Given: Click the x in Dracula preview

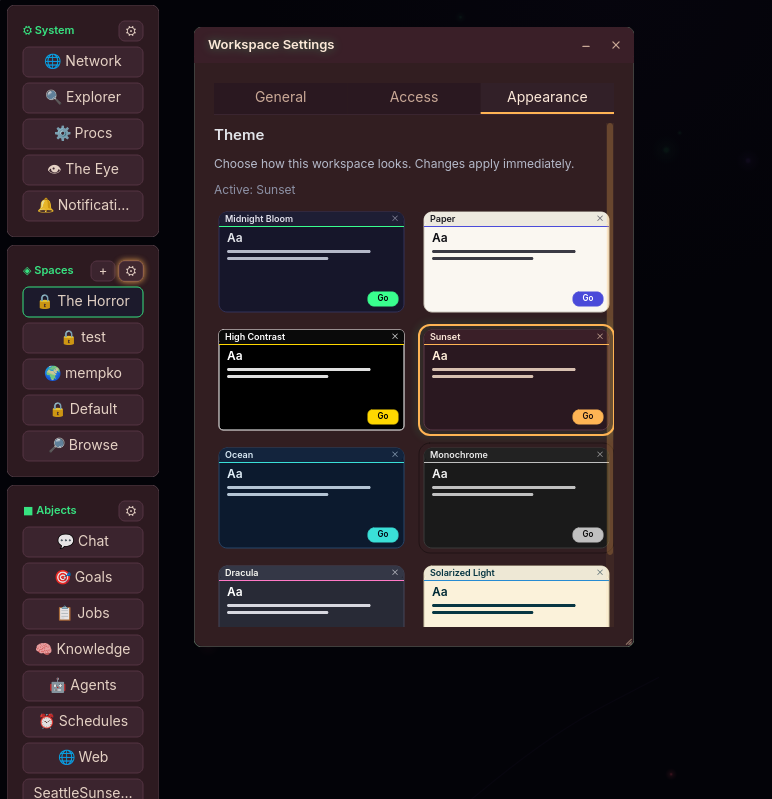Looking at the screenshot, I should 395,573.
